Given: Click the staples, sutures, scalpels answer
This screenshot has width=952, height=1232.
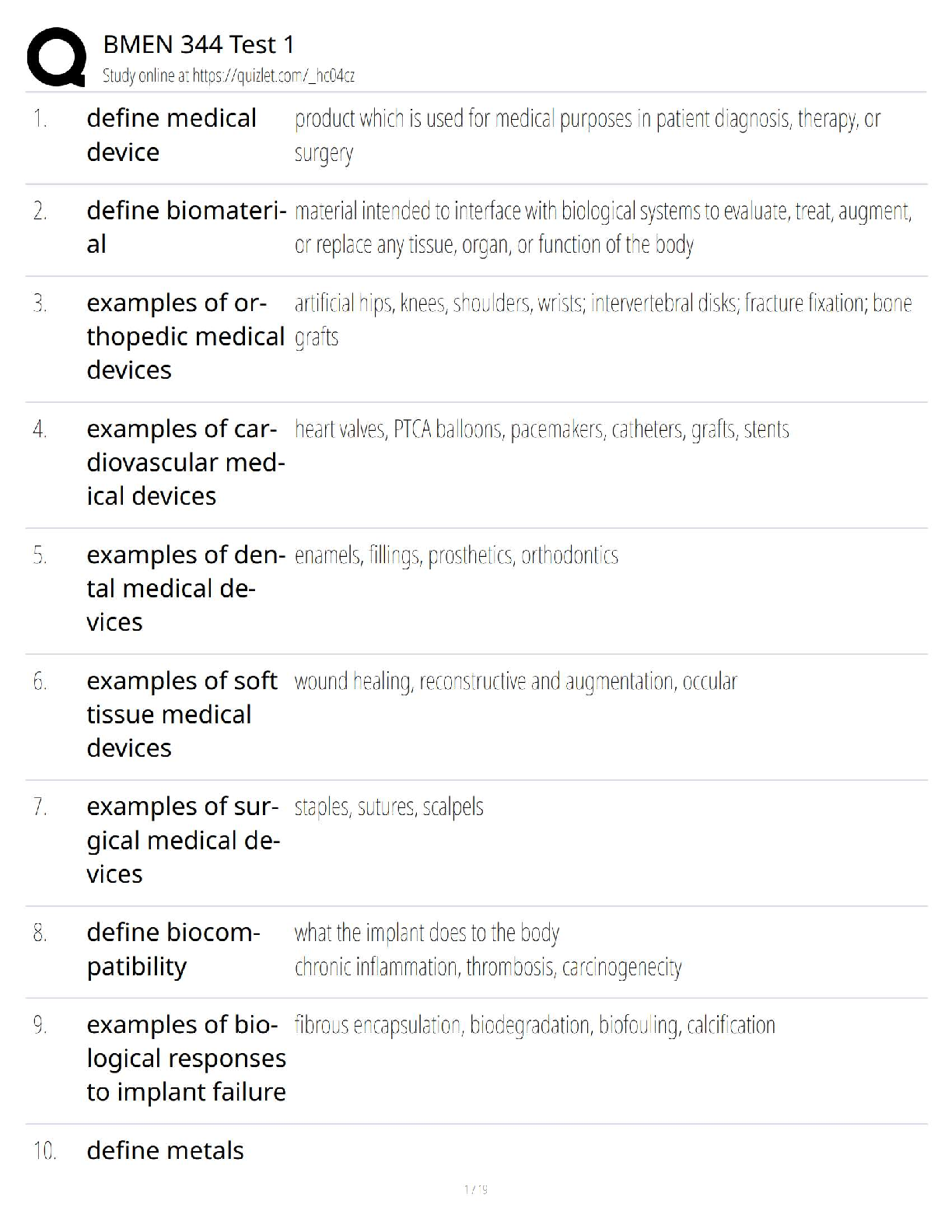Looking at the screenshot, I should (389, 807).
